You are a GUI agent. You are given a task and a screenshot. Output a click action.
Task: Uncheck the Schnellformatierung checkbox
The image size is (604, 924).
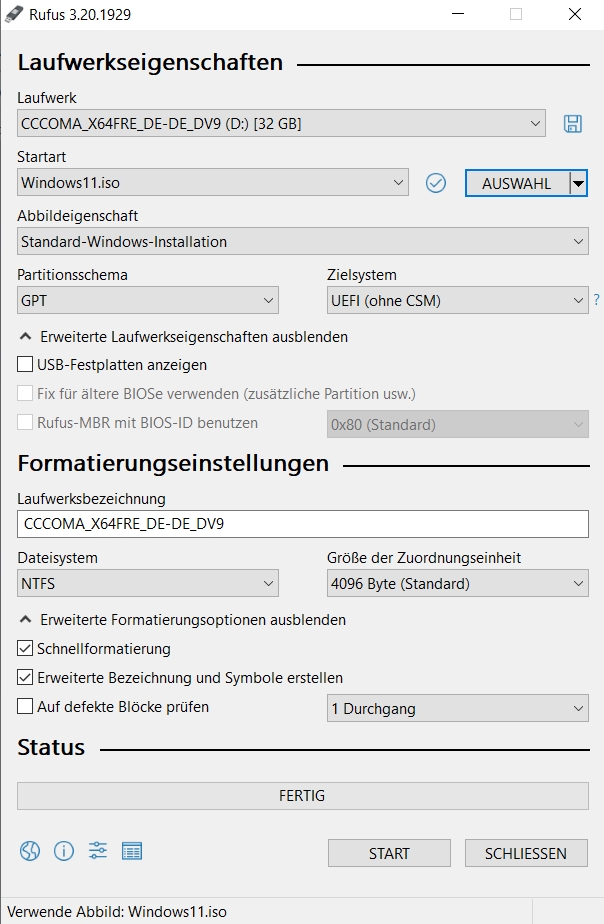[x=25, y=648]
